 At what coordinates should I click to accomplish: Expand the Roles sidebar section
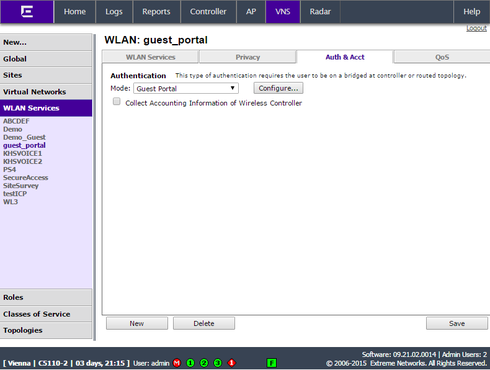[46, 297]
